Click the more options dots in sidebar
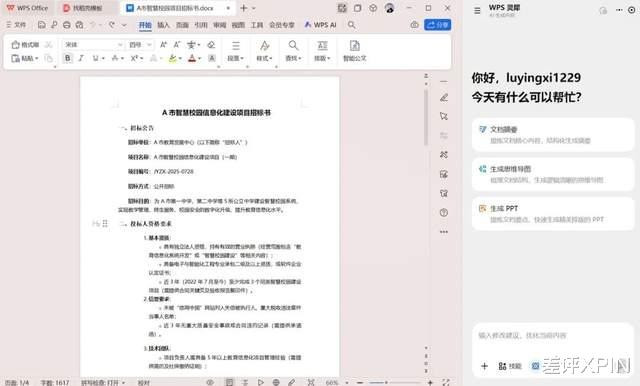Screen dimensions: 640x386 444,232
